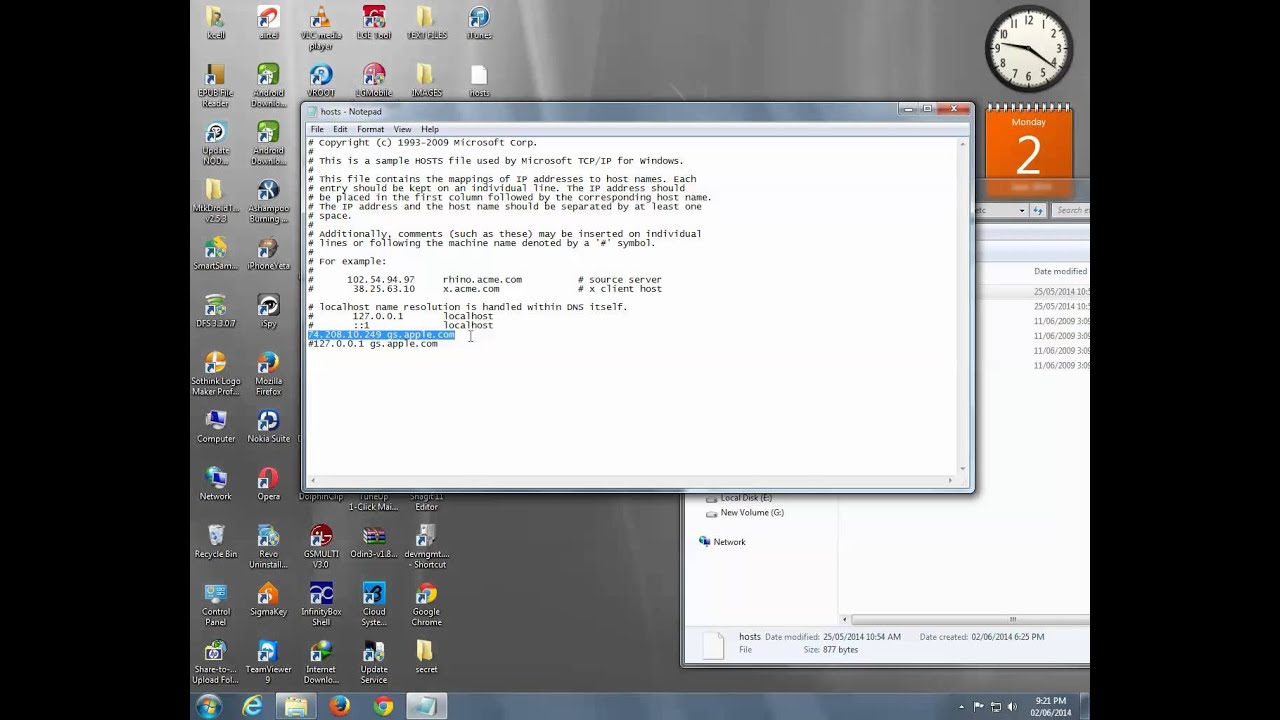The image size is (1280, 720).
Task: Select the Cloud System shortcut icon
Action: 374,605
